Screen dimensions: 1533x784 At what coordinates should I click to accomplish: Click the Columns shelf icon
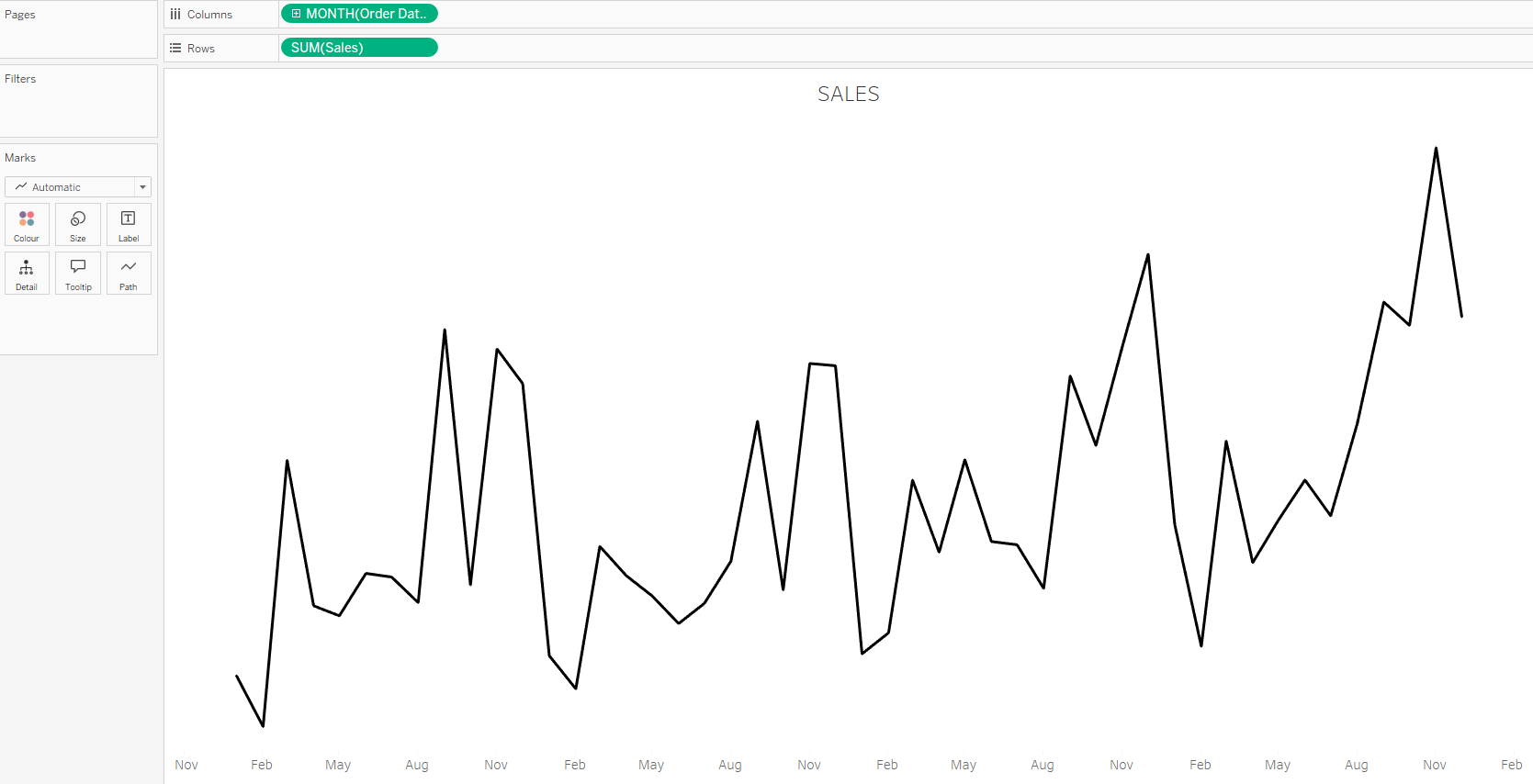[175, 15]
